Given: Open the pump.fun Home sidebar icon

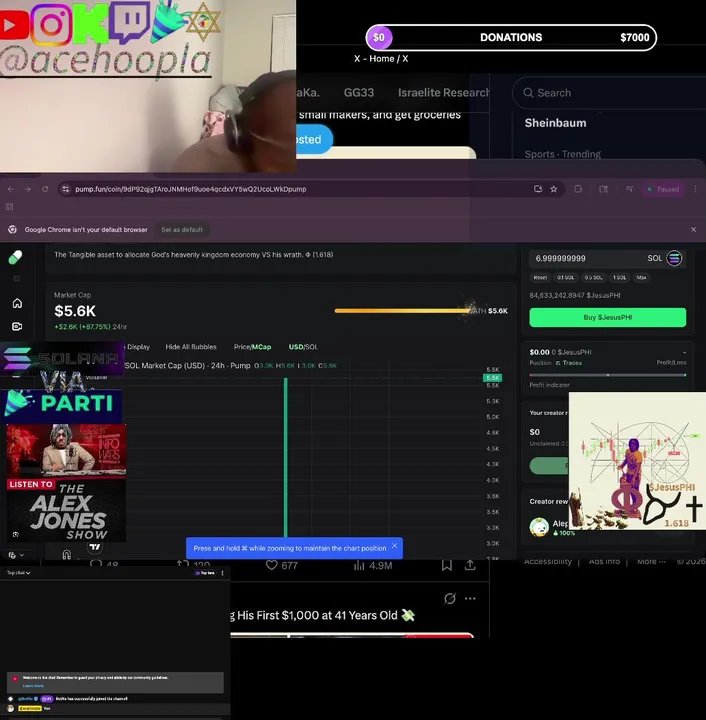Looking at the screenshot, I should (x=17, y=303).
